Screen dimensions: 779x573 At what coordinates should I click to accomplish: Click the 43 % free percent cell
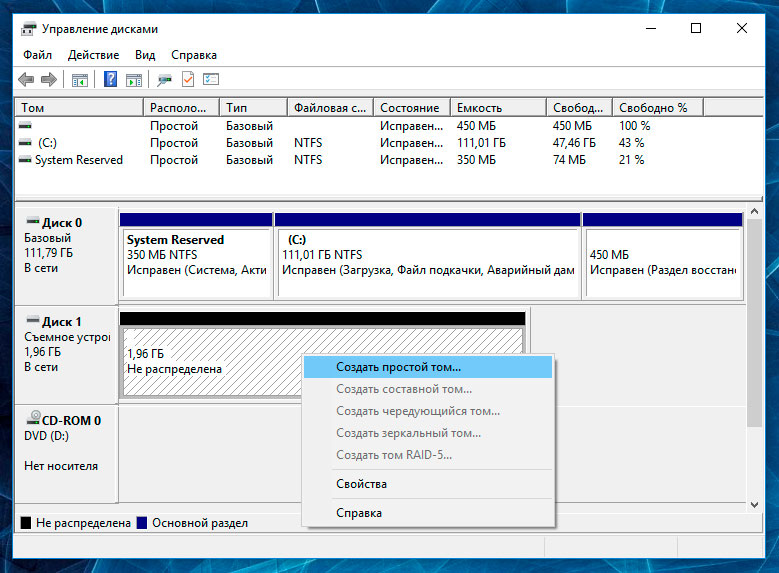(x=631, y=143)
